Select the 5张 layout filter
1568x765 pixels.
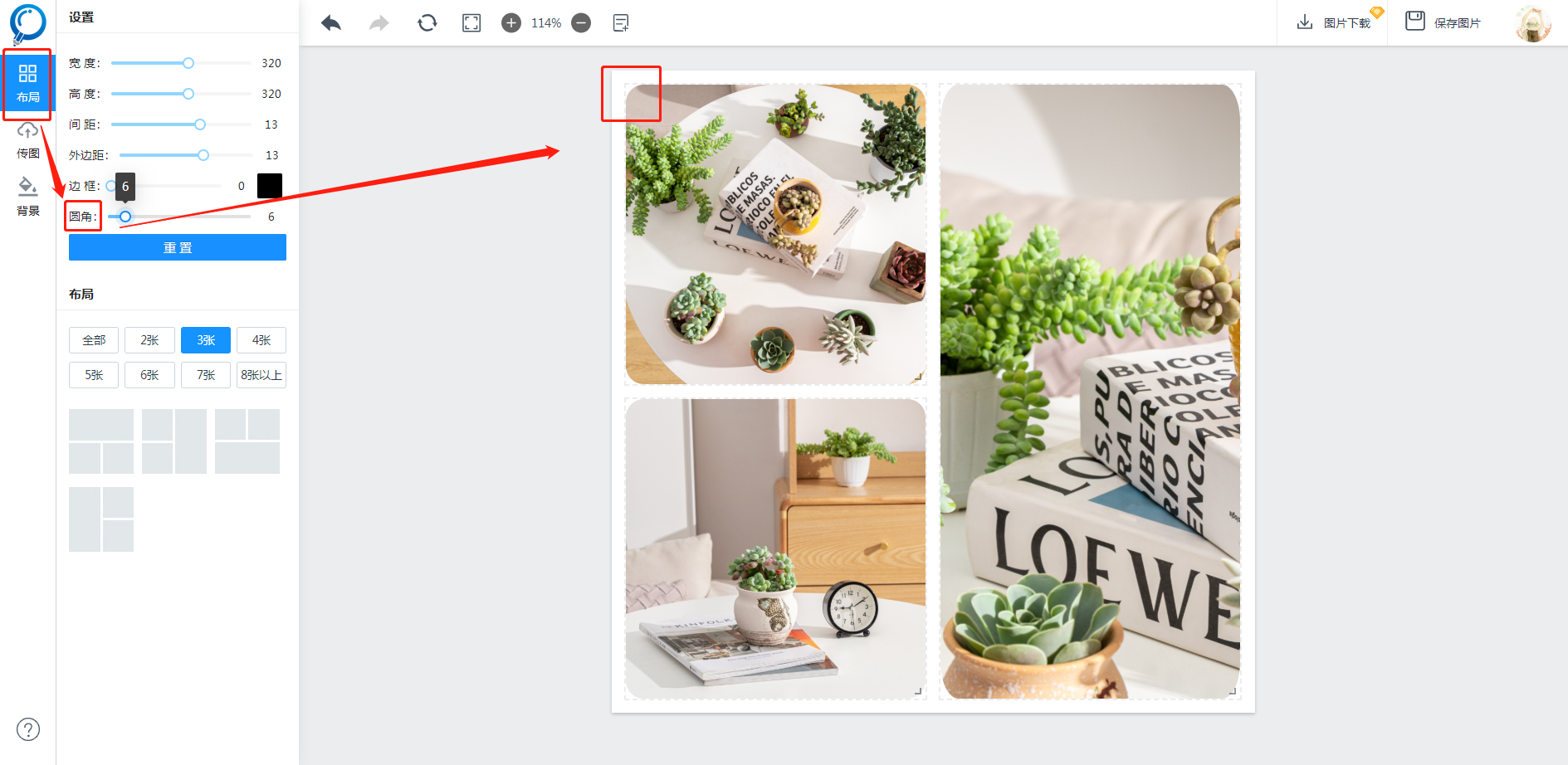pyautogui.click(x=94, y=375)
